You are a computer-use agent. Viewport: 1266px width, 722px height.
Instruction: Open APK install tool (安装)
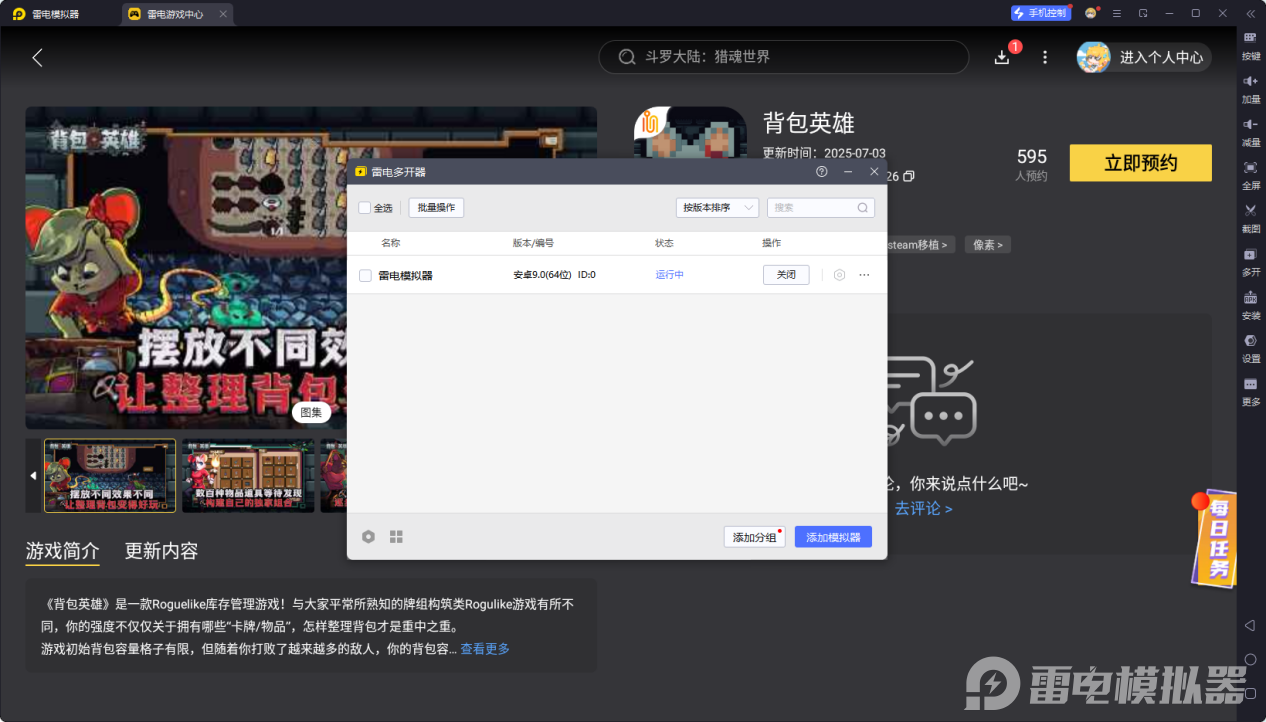(1250, 300)
